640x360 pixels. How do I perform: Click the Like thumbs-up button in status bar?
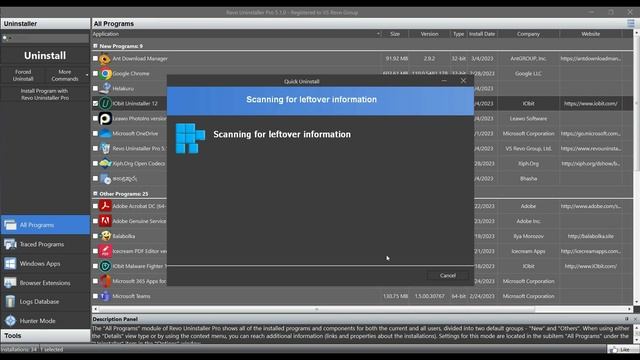coord(622,349)
